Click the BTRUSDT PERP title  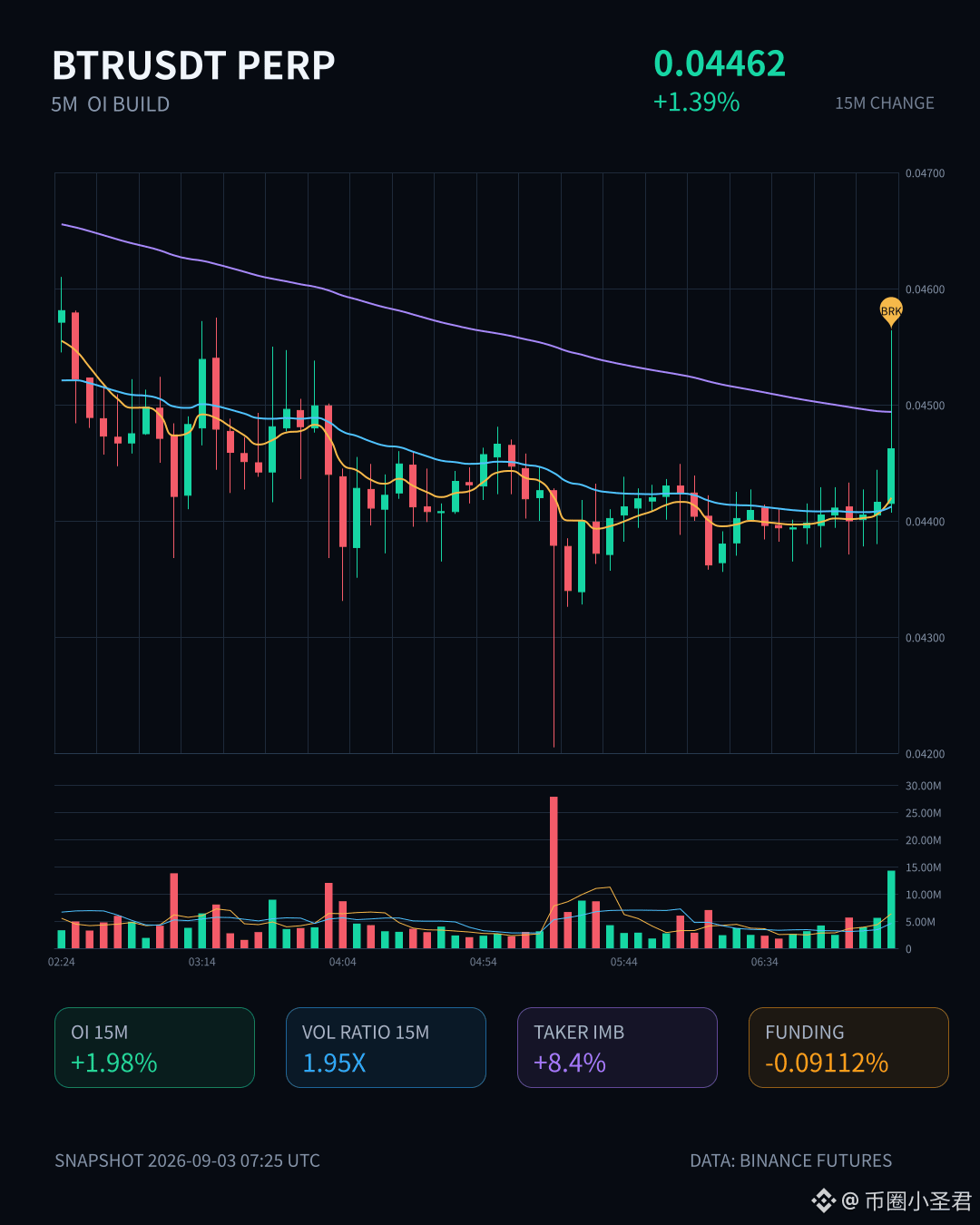click(x=193, y=65)
